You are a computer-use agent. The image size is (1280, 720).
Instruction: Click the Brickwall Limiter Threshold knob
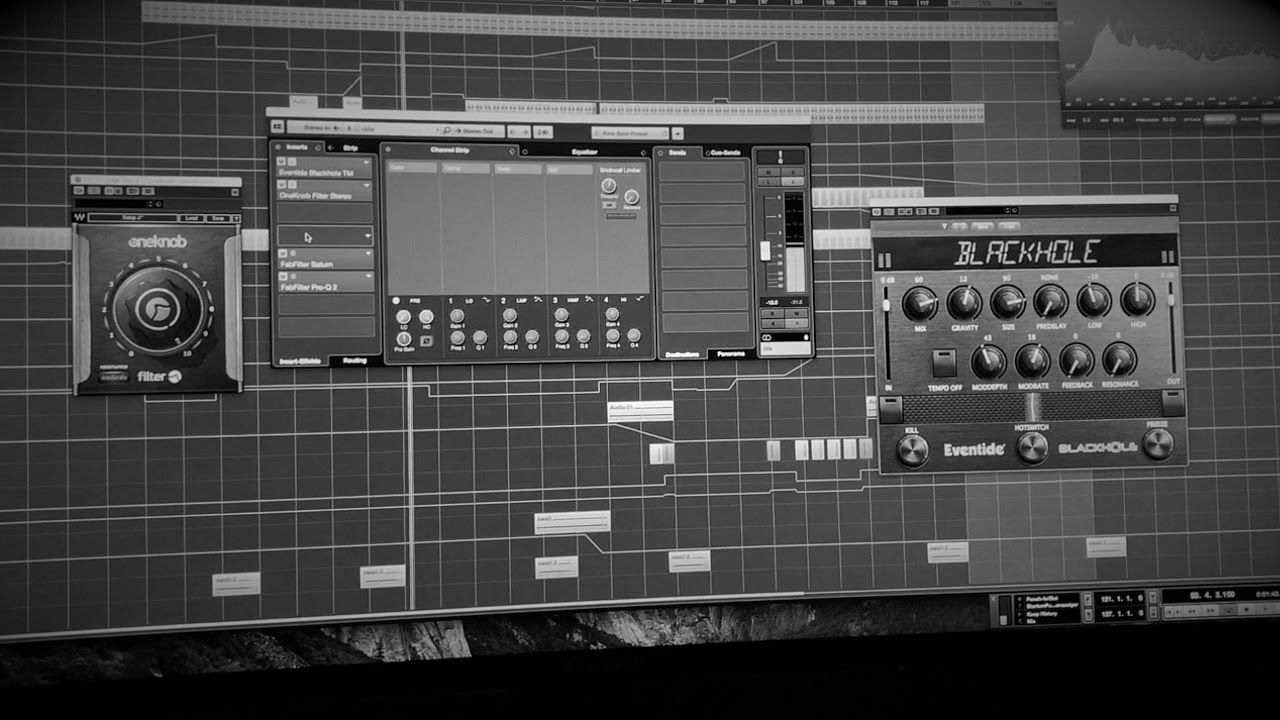click(609, 185)
